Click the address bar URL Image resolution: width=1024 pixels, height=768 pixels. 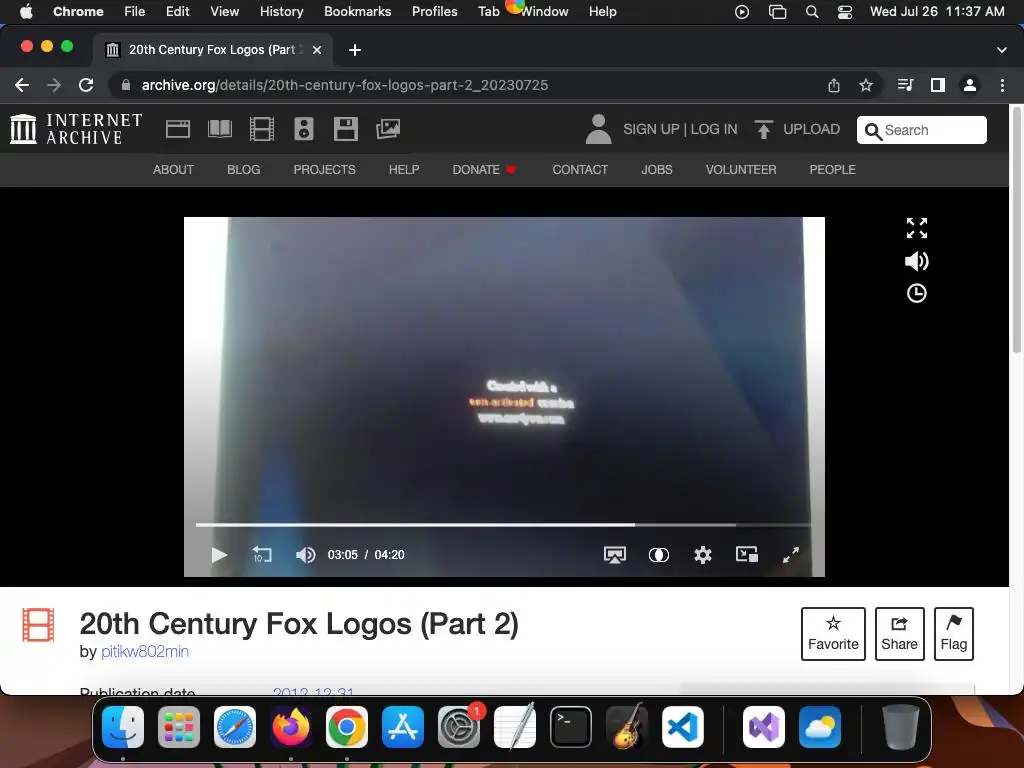[x=345, y=85]
